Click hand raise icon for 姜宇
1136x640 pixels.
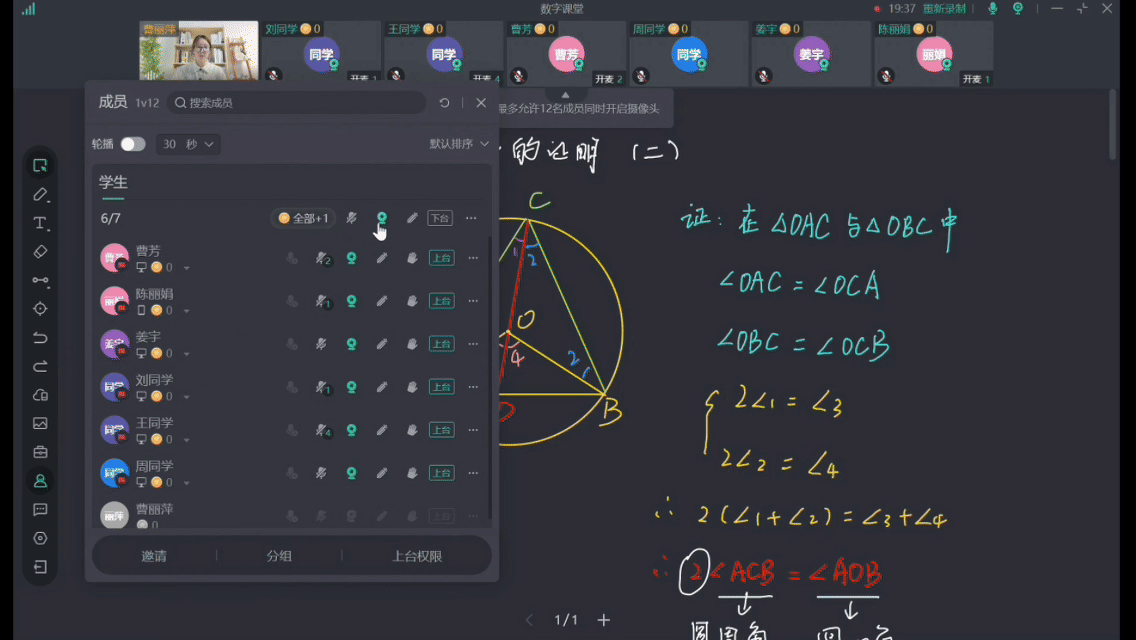[412, 344]
